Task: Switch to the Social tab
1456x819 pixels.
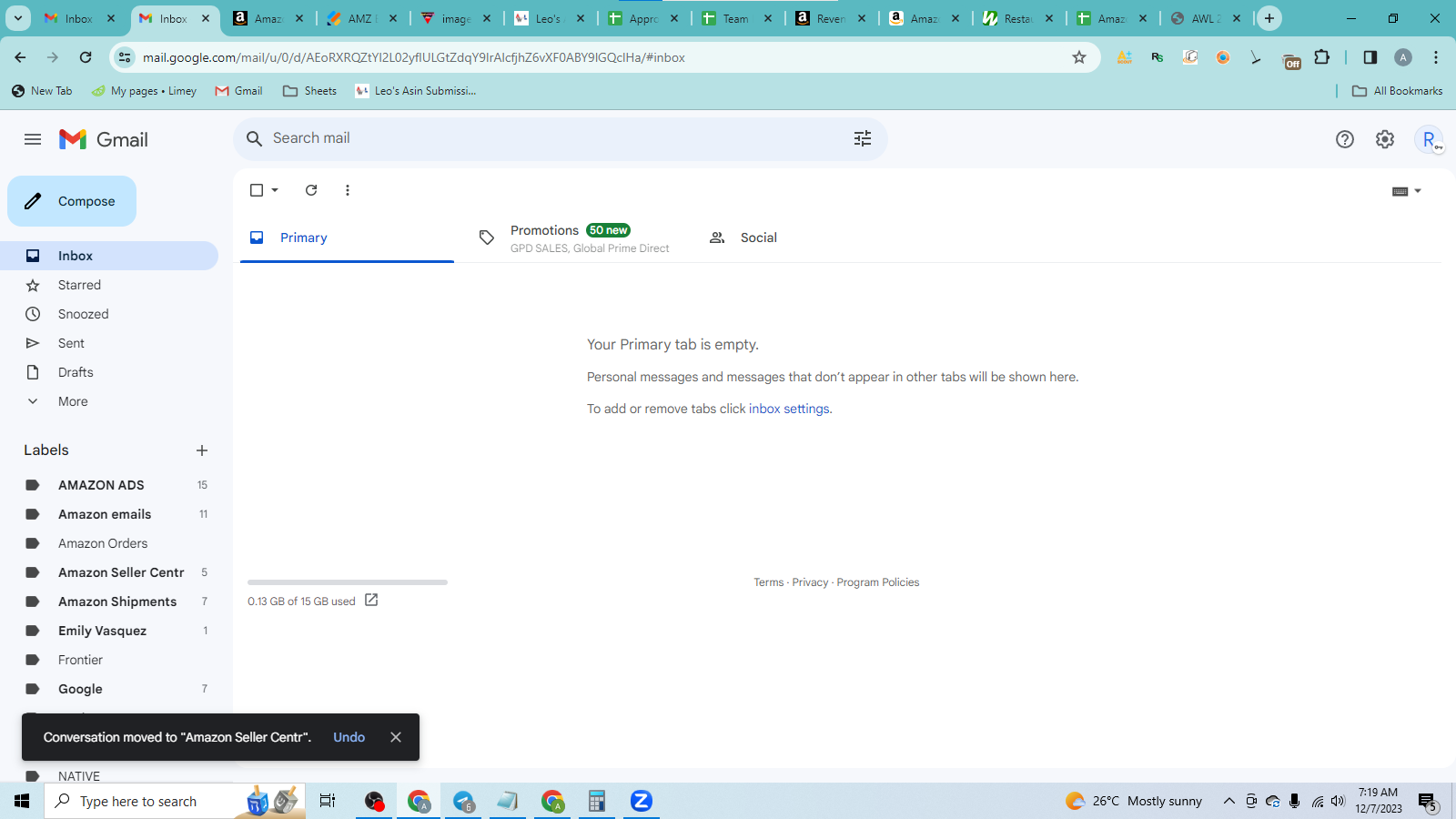Action: point(807,238)
